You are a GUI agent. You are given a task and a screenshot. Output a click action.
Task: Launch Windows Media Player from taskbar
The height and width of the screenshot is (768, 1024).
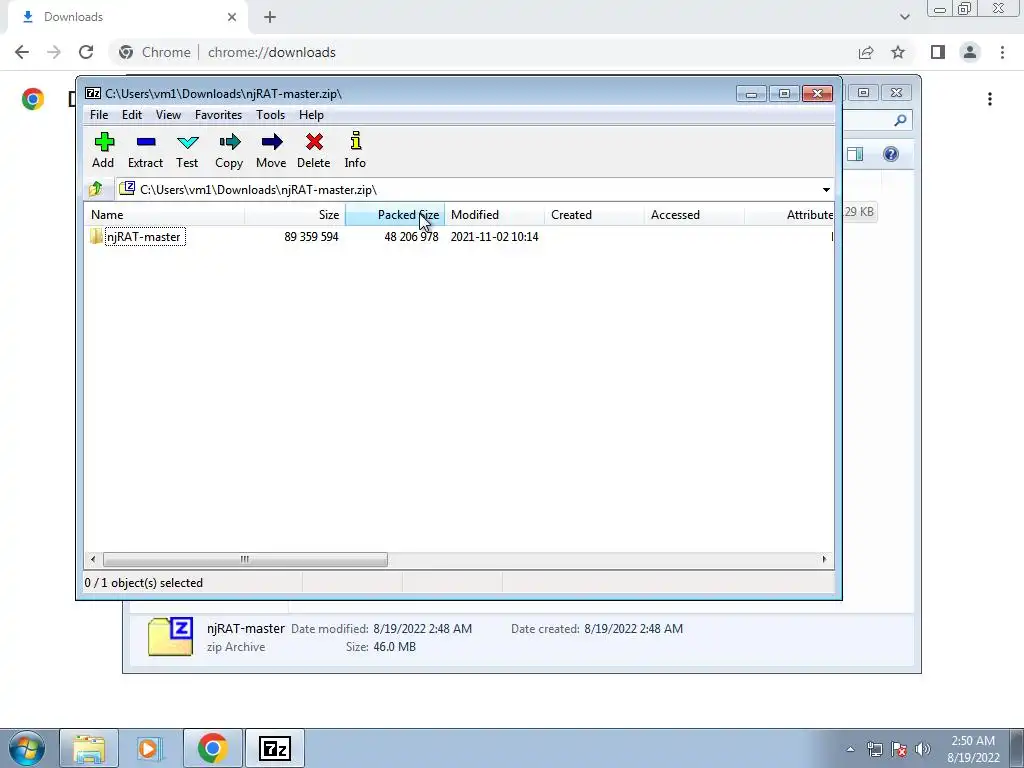pyautogui.click(x=150, y=748)
